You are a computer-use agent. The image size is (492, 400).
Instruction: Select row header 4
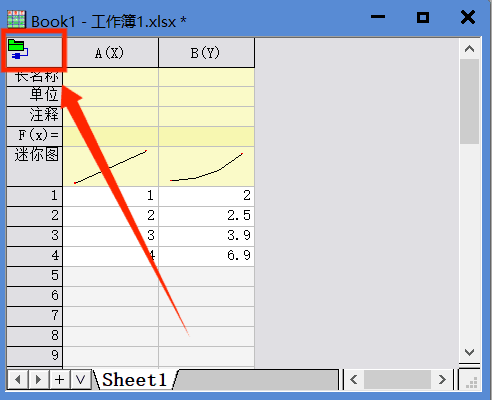click(35, 256)
